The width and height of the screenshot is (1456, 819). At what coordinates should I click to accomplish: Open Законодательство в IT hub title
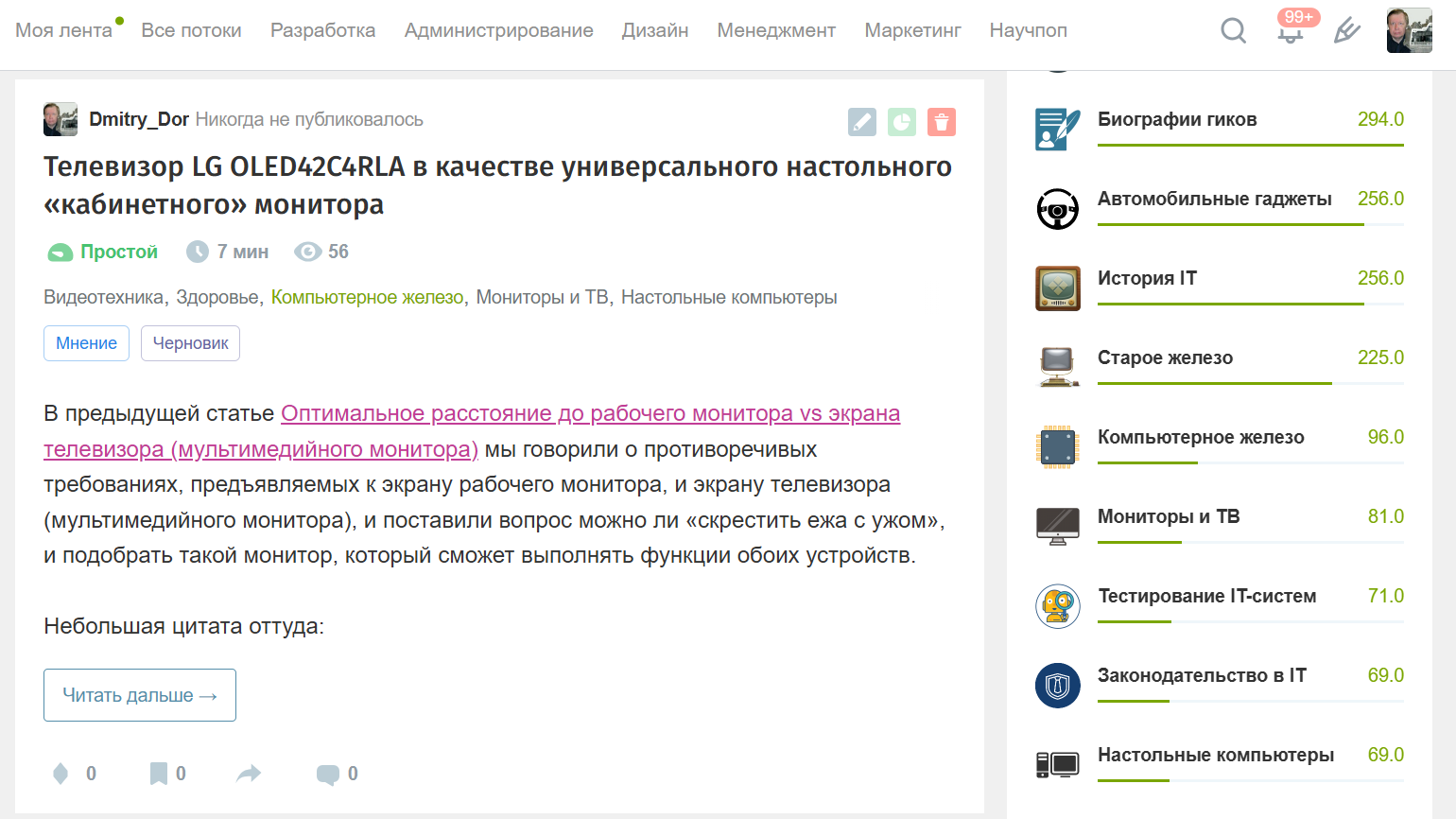tap(1202, 675)
